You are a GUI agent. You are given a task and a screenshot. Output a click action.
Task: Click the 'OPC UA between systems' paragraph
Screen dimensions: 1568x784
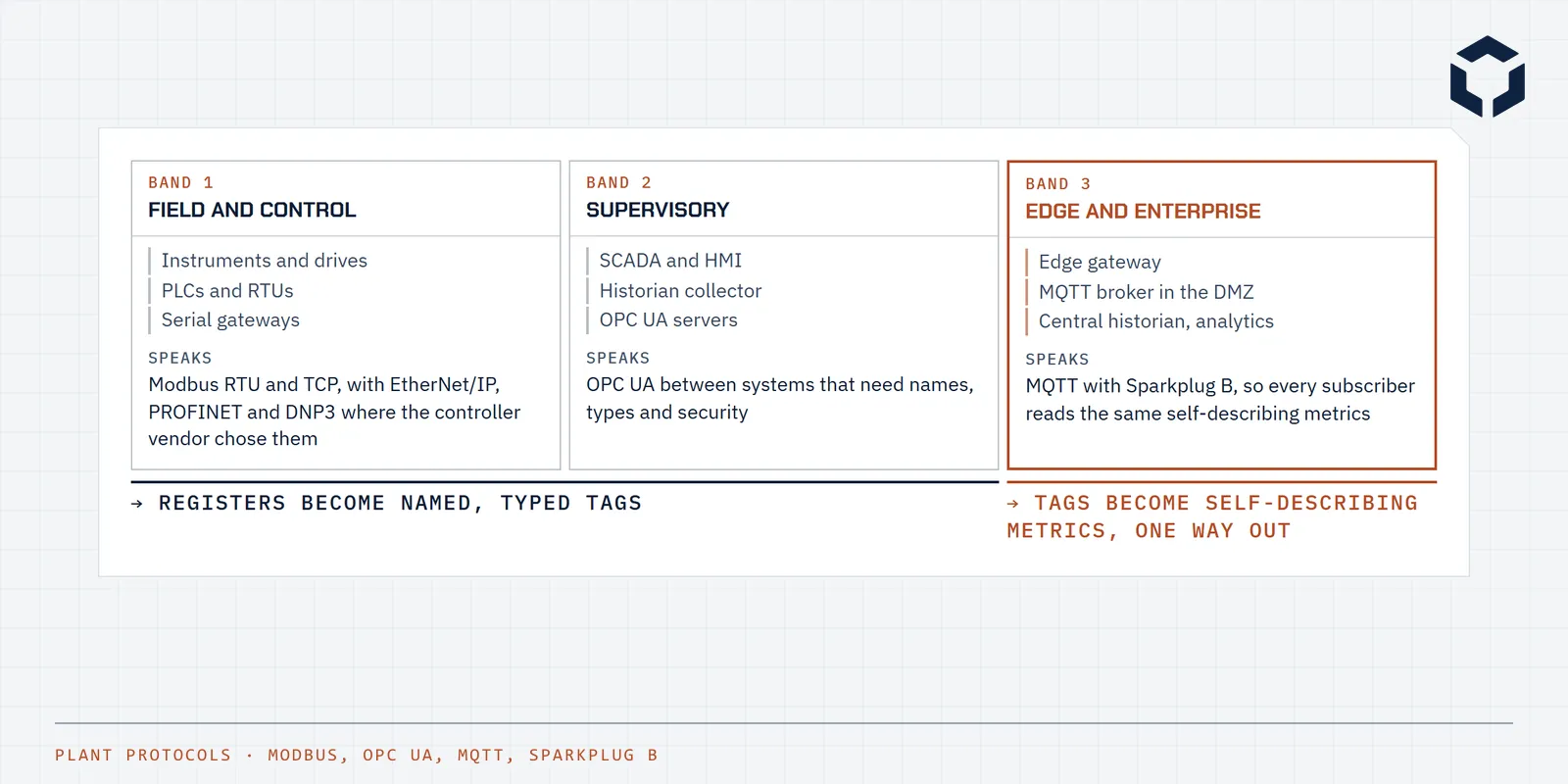(780, 398)
